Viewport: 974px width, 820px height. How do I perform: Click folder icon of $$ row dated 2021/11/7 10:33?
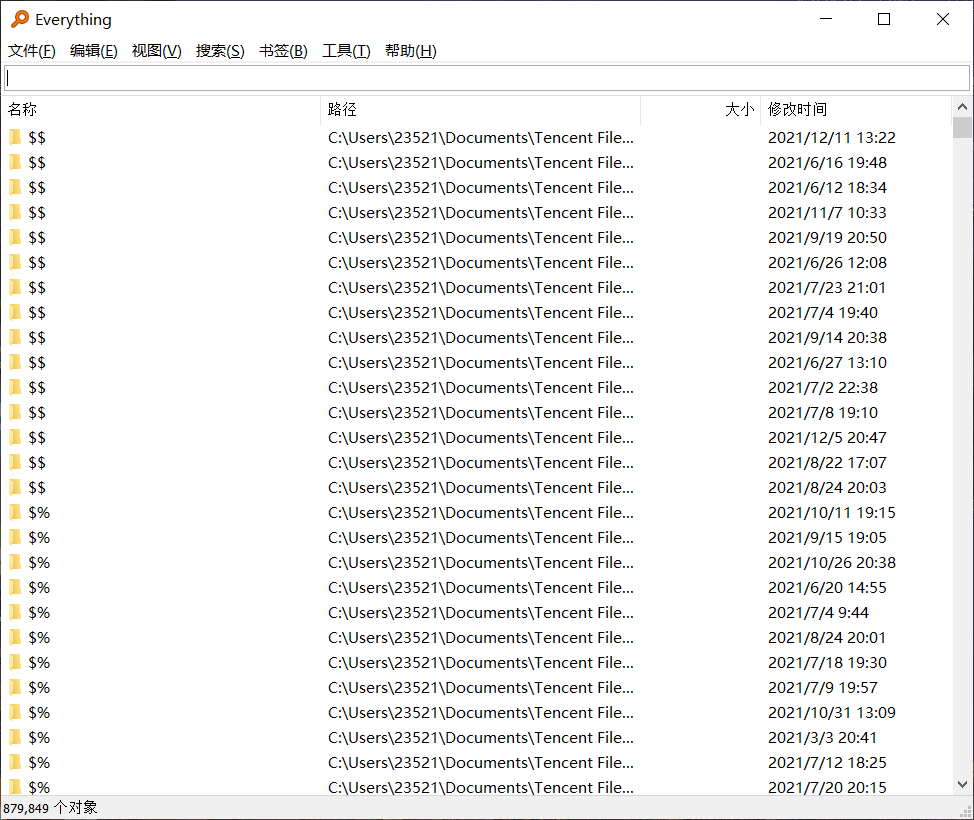tap(16, 212)
